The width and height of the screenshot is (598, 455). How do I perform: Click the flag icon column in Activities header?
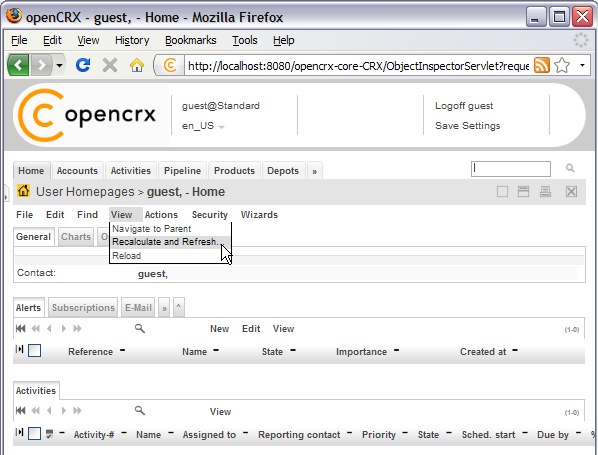50,434
